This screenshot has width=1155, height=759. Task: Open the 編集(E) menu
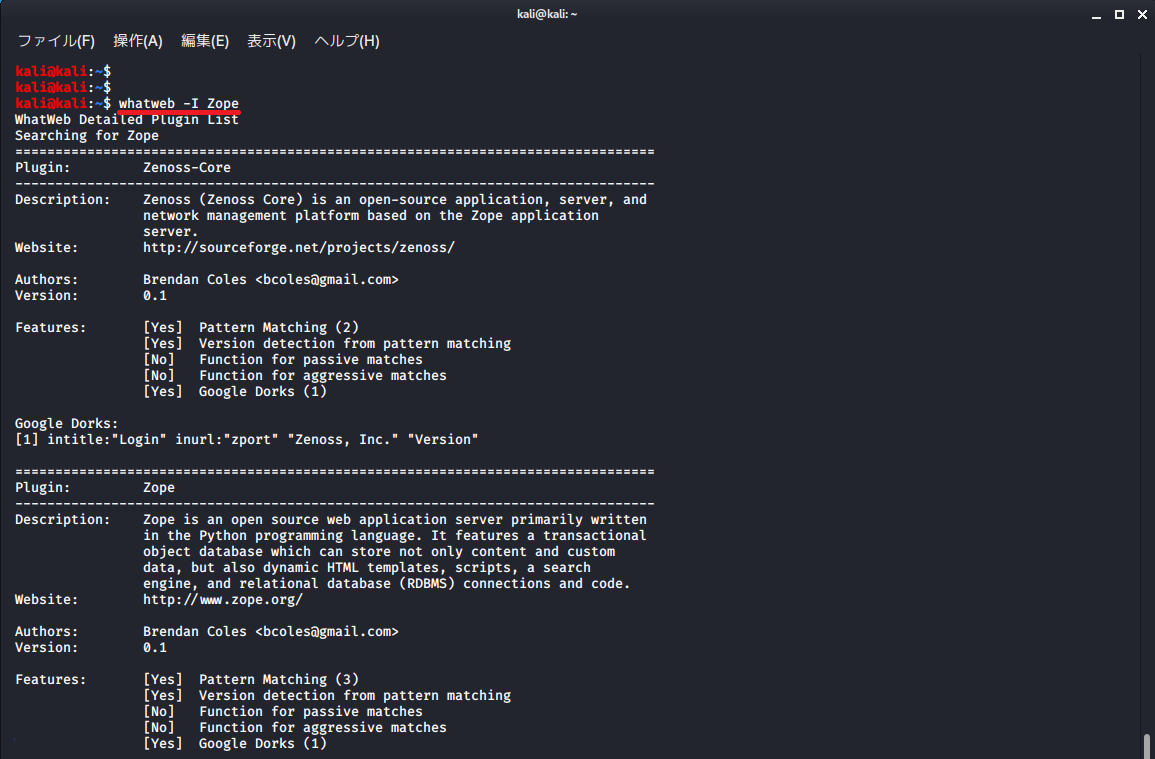click(205, 41)
